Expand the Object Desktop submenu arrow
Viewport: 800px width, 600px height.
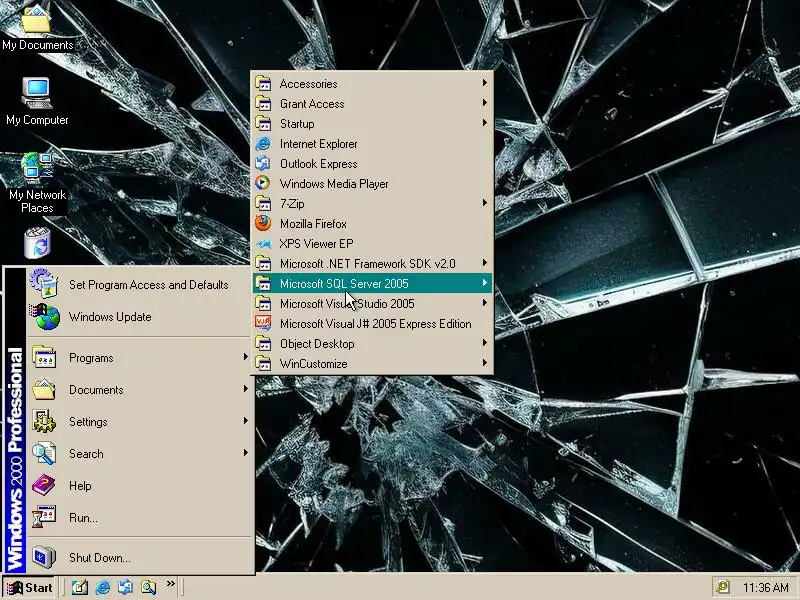485,343
